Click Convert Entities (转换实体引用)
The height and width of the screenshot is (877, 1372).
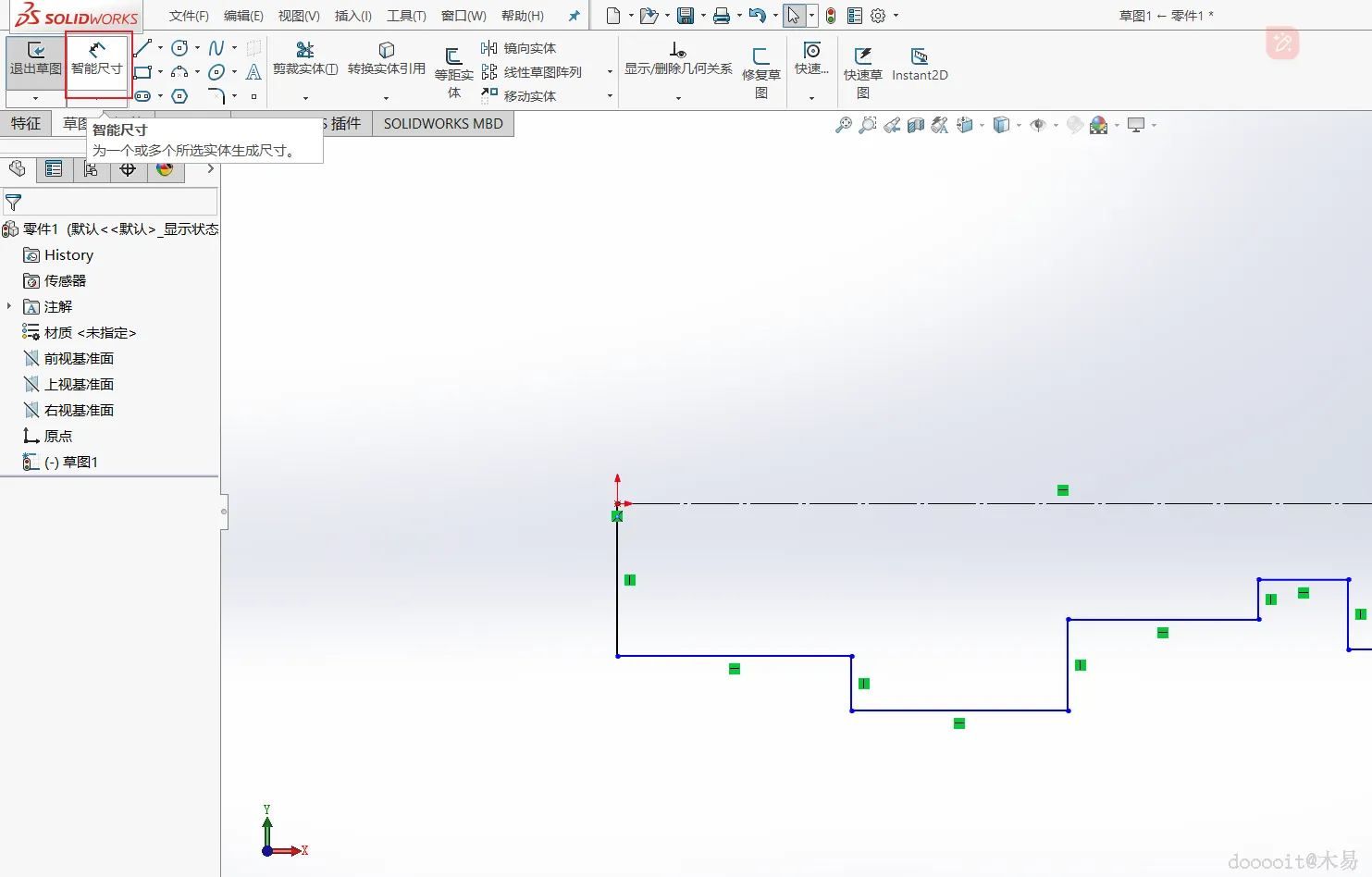point(387,58)
